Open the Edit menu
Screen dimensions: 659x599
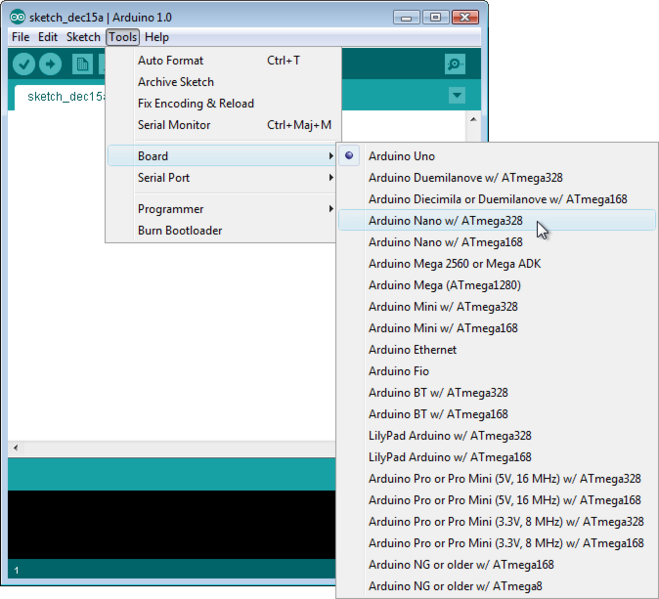click(x=47, y=37)
